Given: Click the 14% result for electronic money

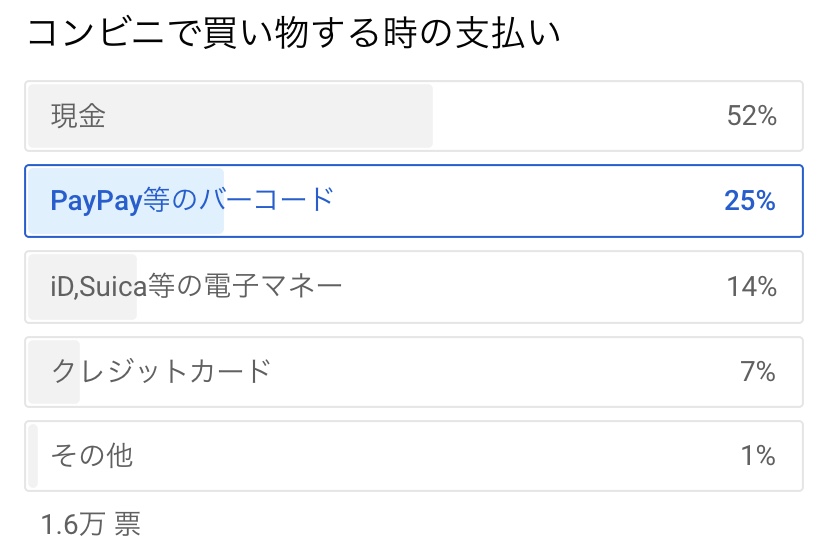Looking at the screenshot, I should point(751,287).
